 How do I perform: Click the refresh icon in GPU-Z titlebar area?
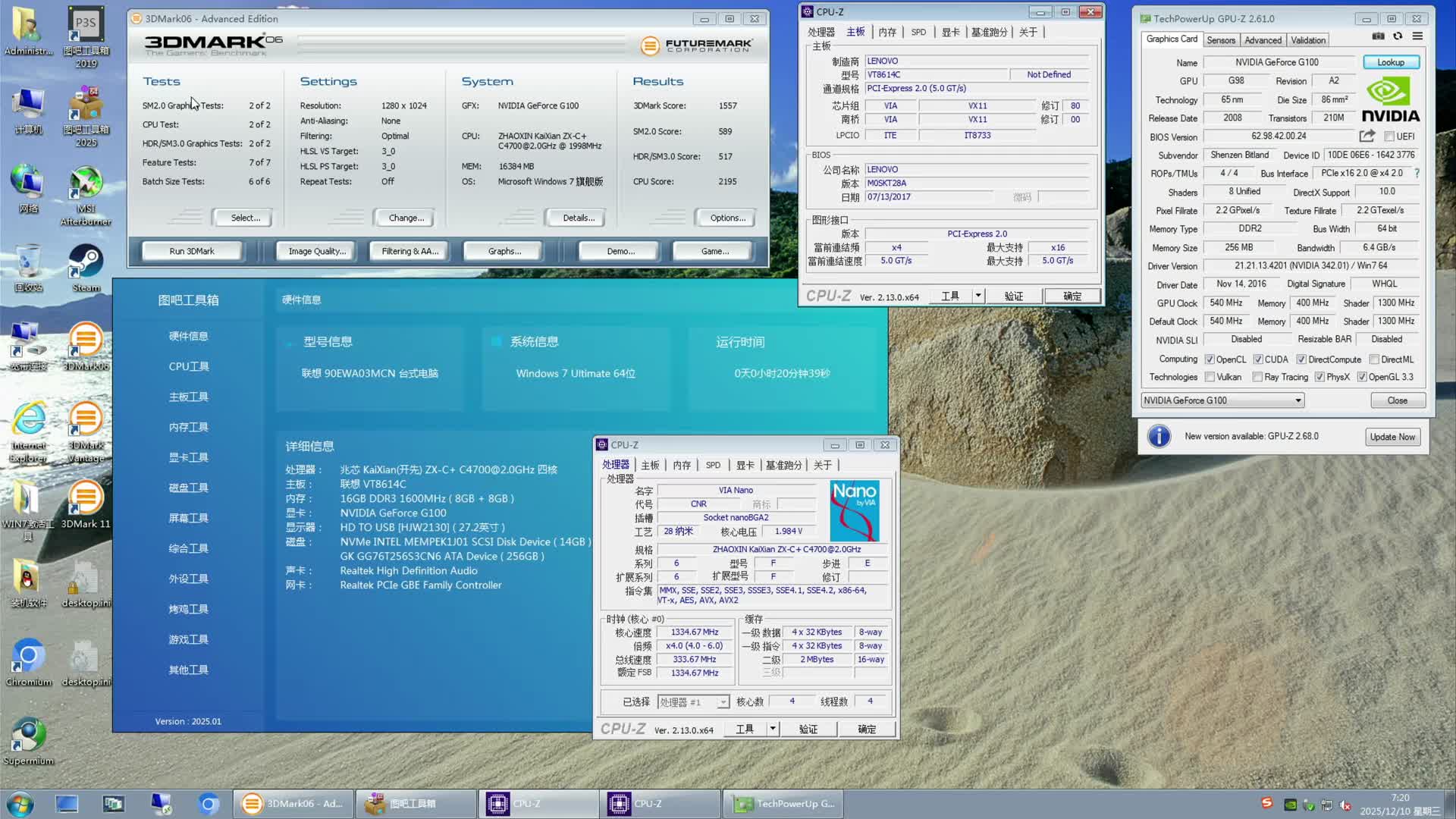(1398, 36)
